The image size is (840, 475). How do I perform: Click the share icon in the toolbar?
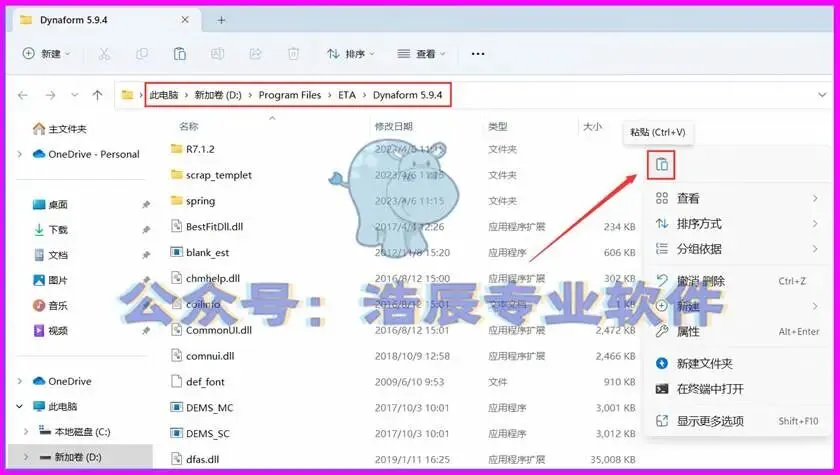pos(256,54)
